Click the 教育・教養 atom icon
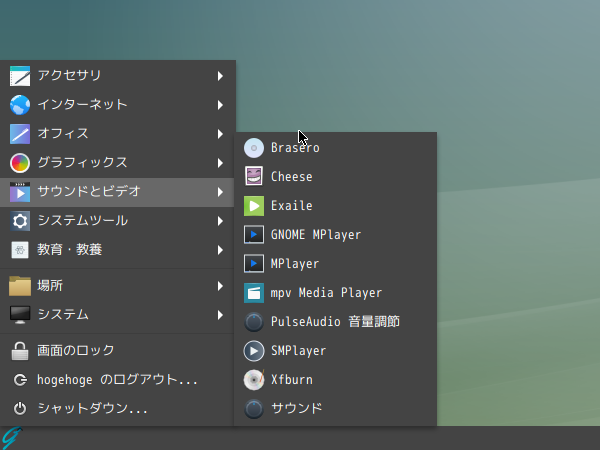Image resolution: width=600 pixels, height=450 pixels. tap(20, 250)
